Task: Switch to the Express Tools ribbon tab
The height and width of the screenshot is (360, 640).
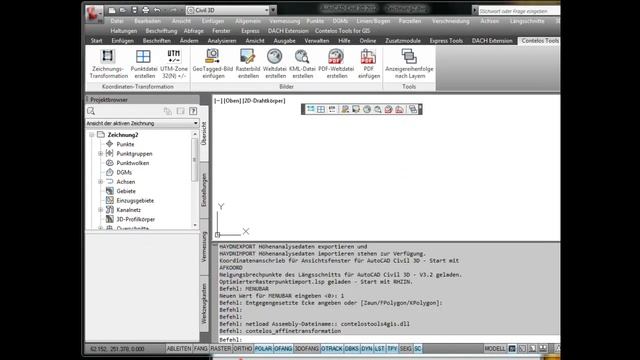Action: pos(446,41)
